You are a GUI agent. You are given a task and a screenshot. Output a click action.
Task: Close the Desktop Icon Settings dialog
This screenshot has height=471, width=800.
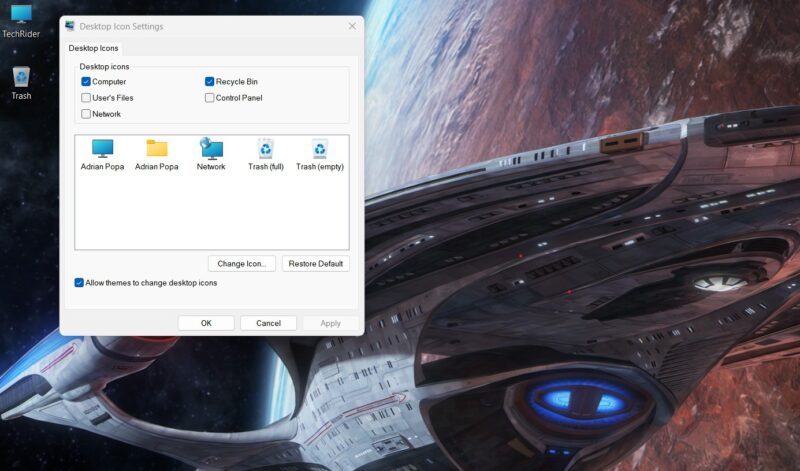(x=352, y=26)
